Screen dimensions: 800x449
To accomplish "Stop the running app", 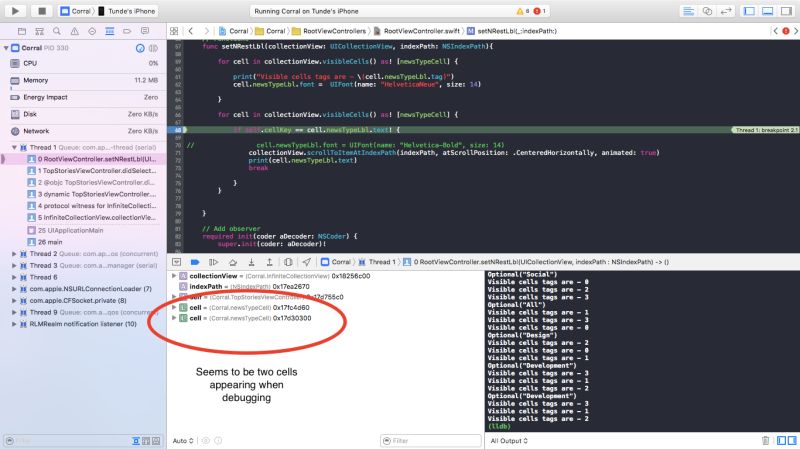I will (42, 11).
